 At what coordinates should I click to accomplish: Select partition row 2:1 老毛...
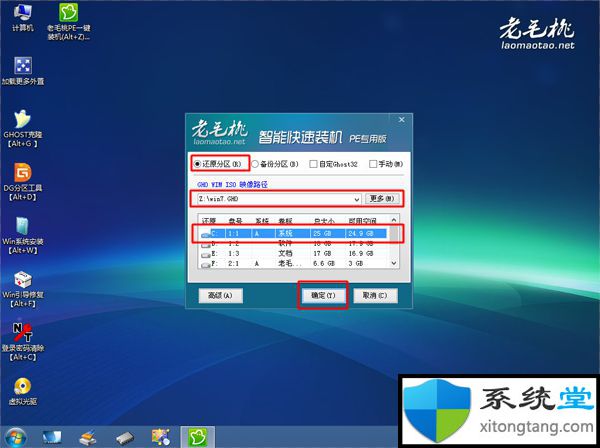click(294, 264)
